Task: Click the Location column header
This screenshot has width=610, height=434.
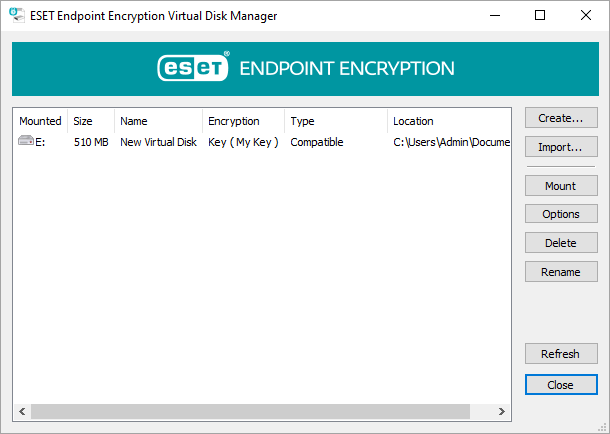Action: 449,121
